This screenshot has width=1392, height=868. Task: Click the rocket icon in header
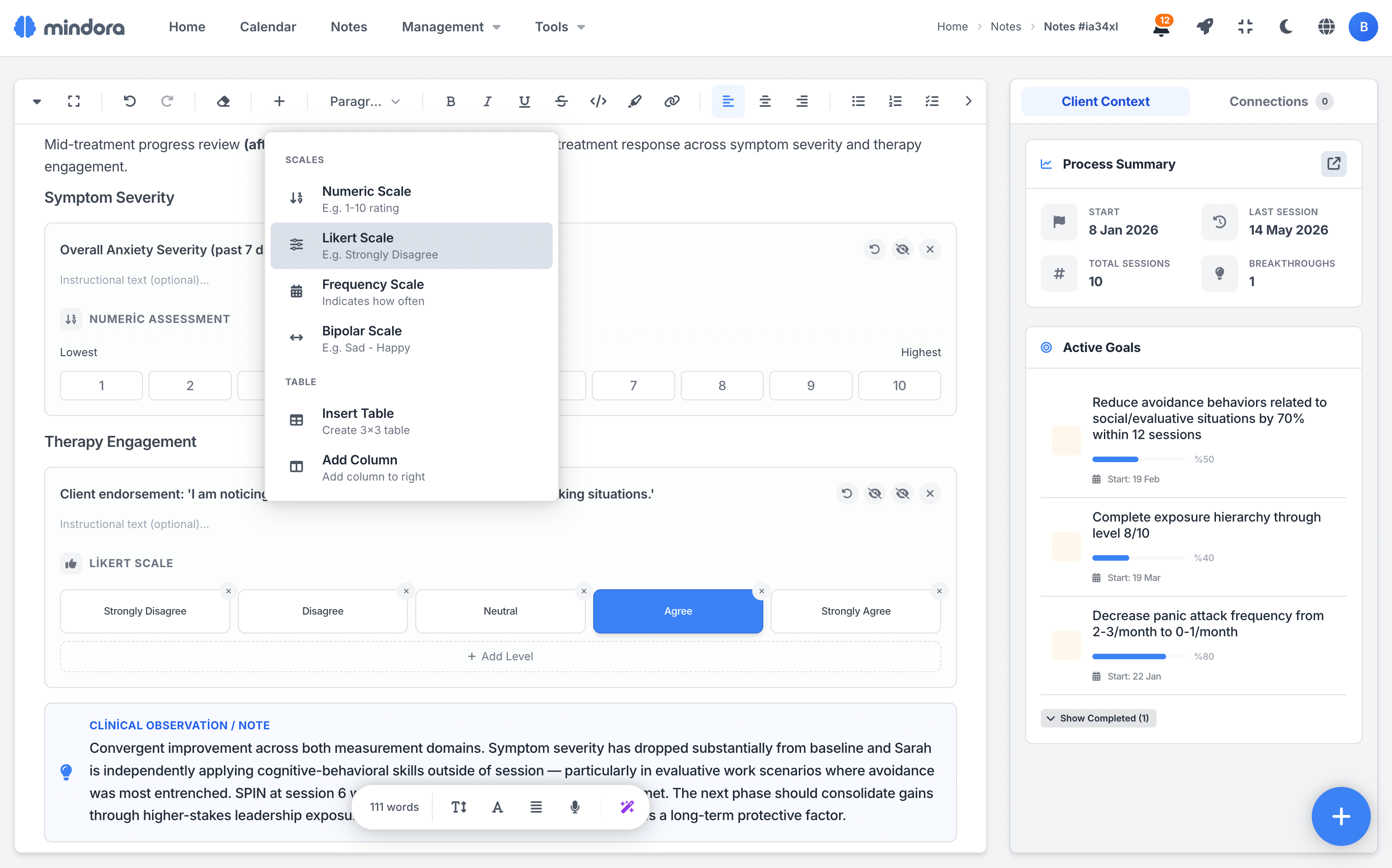[1205, 27]
